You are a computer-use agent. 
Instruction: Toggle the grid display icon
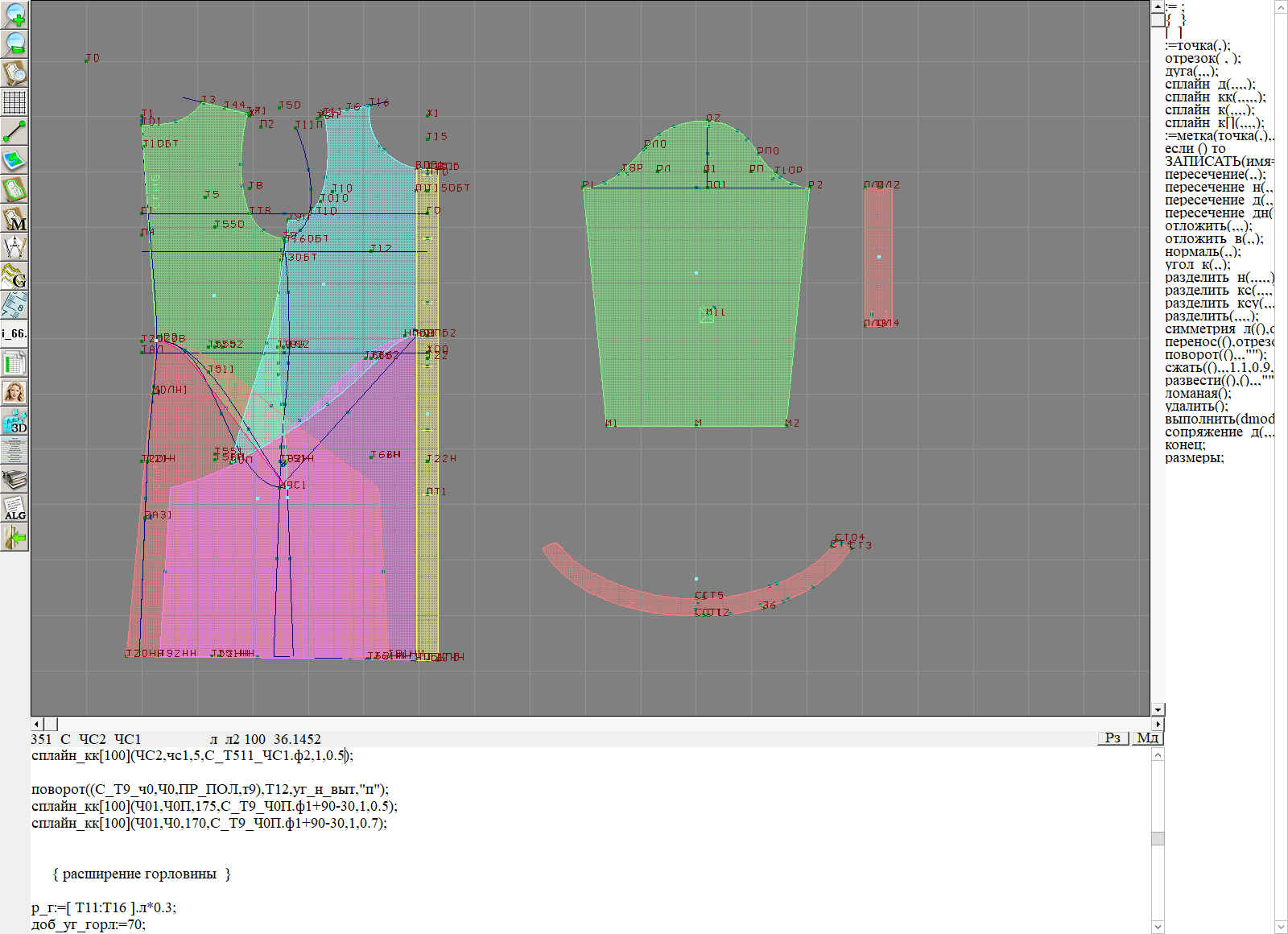click(x=14, y=102)
